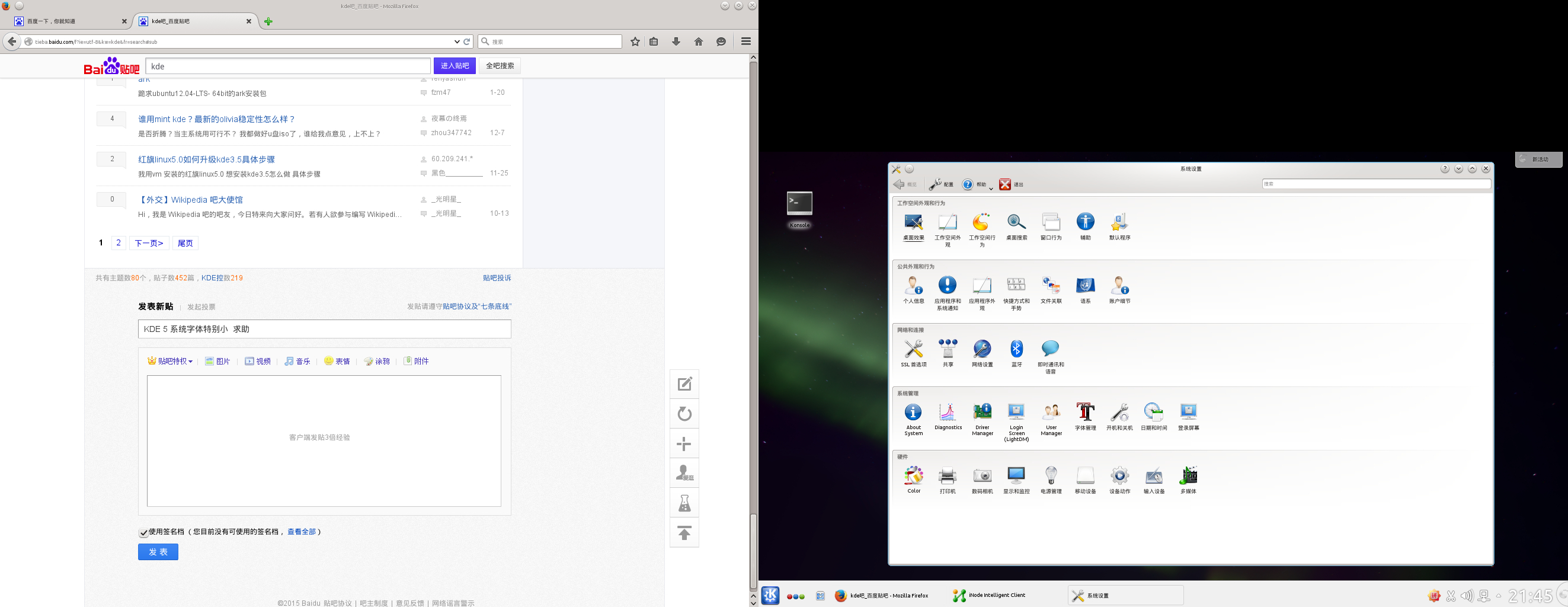Expand the 贴吧特权 dropdown in post editor

[170, 361]
